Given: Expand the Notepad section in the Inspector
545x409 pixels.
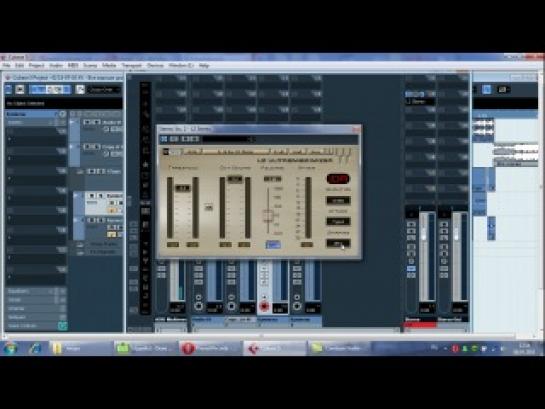Looking at the screenshot, I should (x=36, y=317).
